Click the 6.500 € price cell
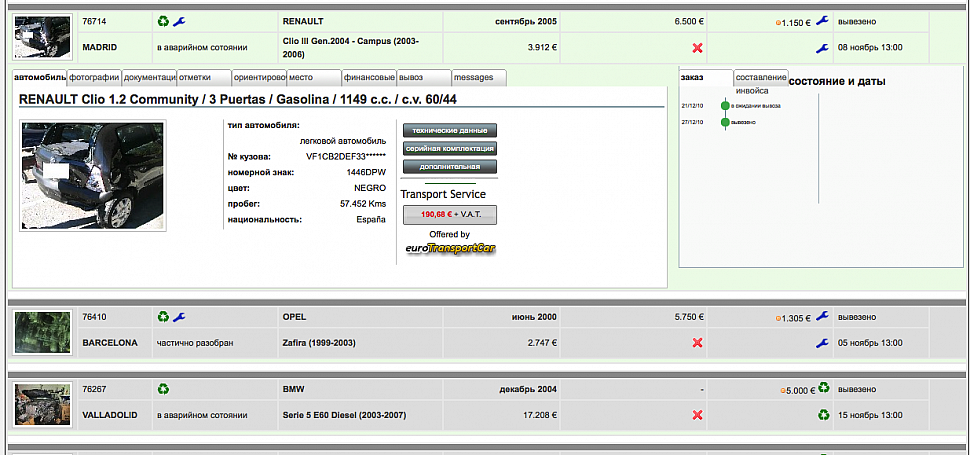Viewport: 970px width, 455px height. pos(633,21)
